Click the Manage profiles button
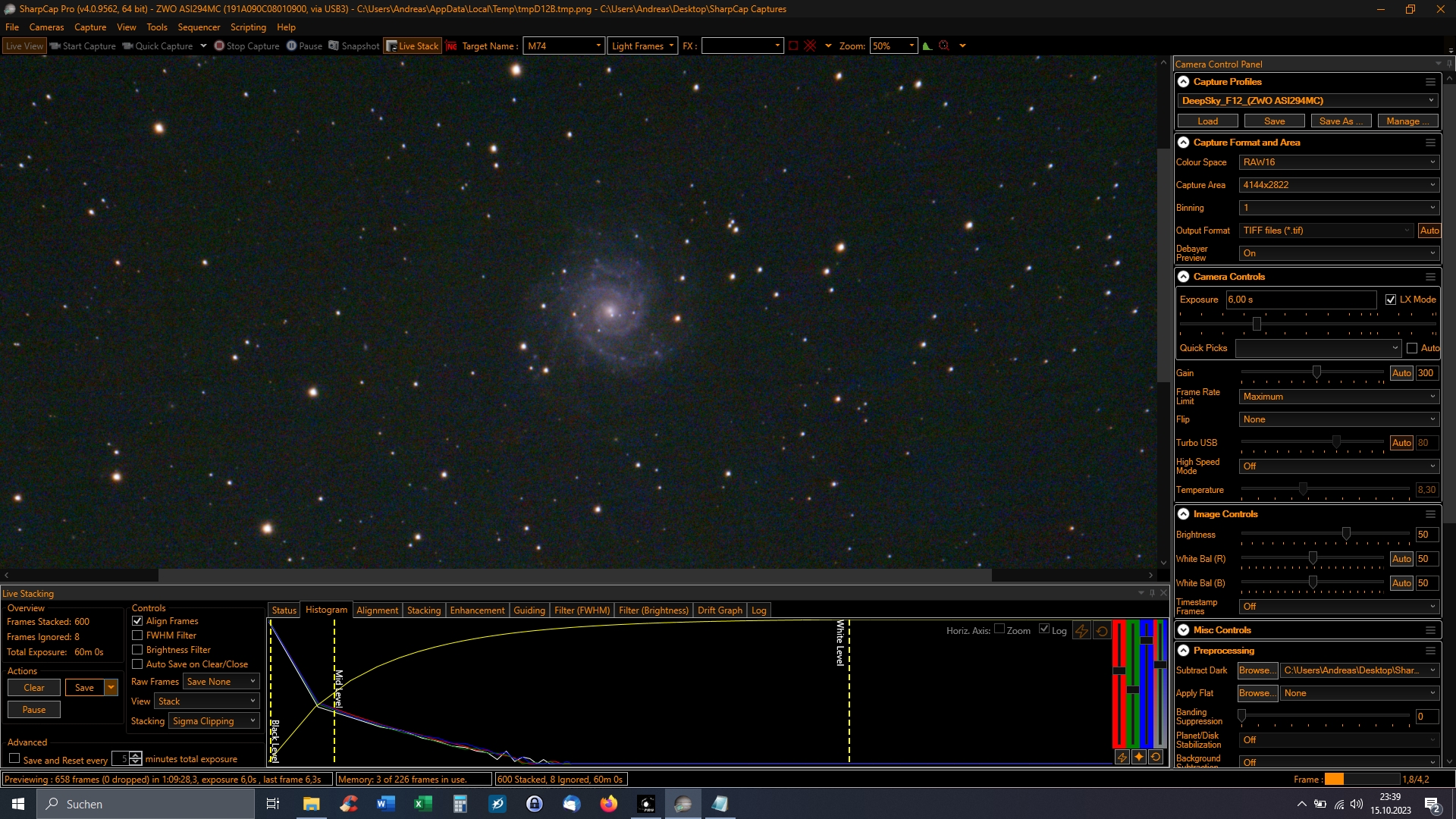The width and height of the screenshot is (1456, 819). coord(1407,121)
